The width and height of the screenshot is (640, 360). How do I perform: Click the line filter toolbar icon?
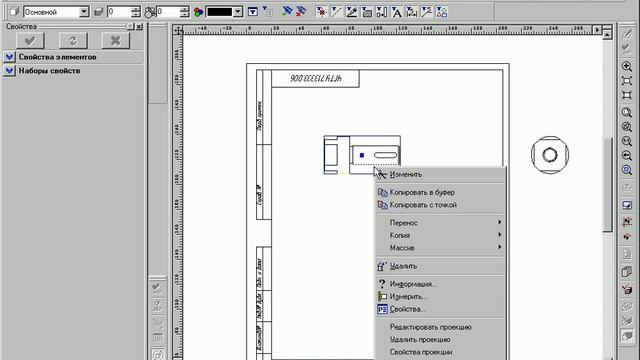tap(336, 12)
